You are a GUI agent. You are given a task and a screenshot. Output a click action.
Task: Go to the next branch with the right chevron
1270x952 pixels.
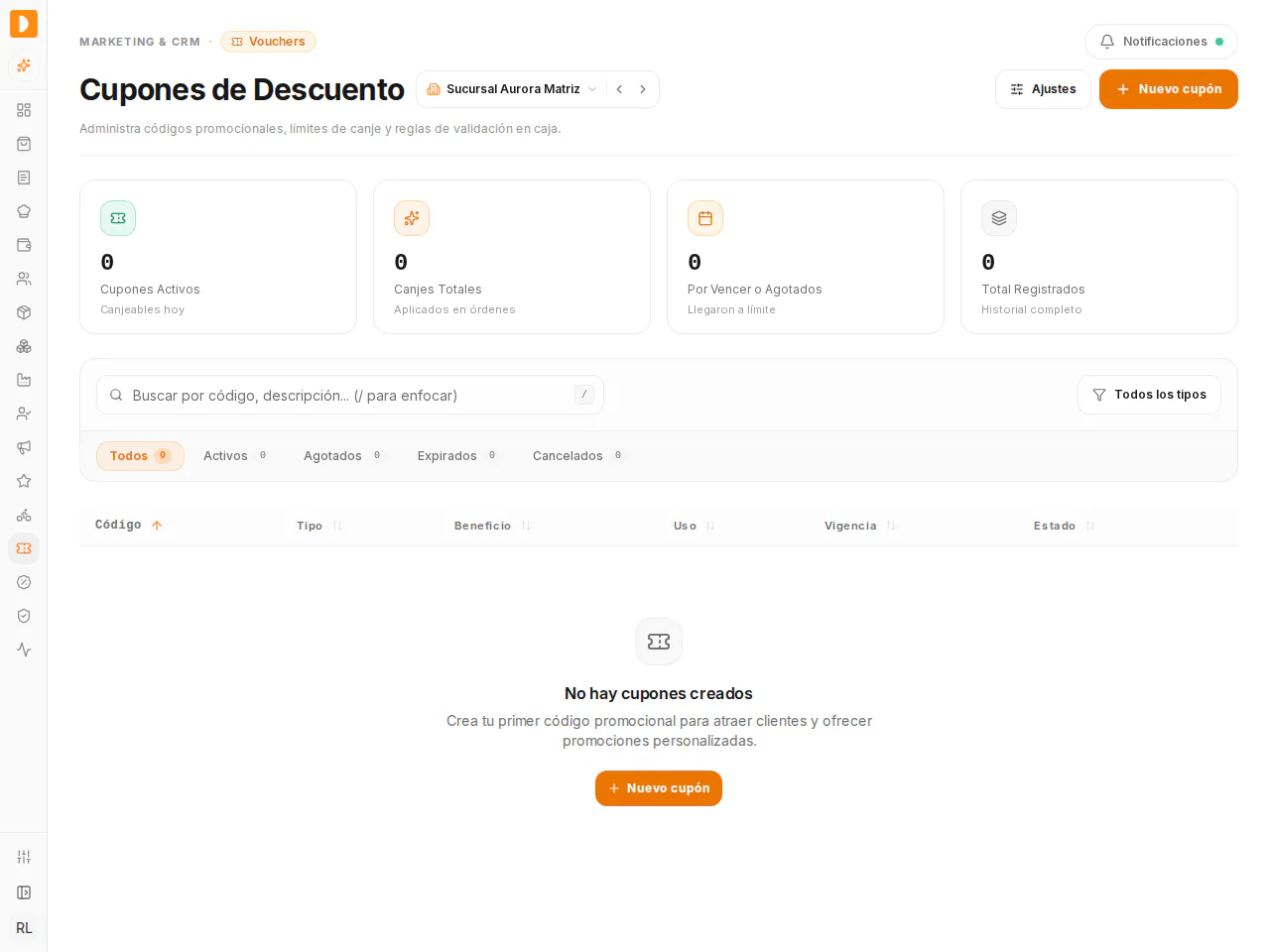pos(643,89)
